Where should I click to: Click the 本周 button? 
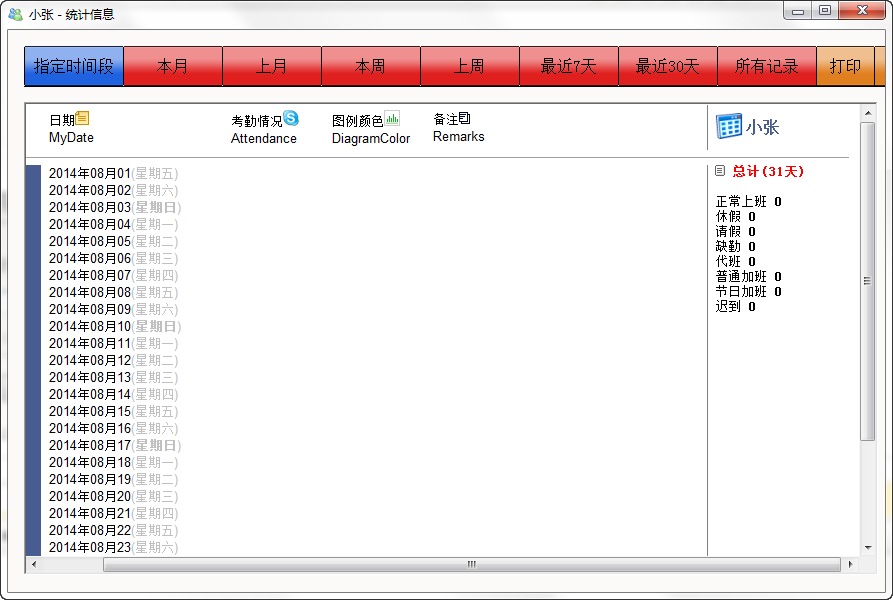tap(371, 66)
